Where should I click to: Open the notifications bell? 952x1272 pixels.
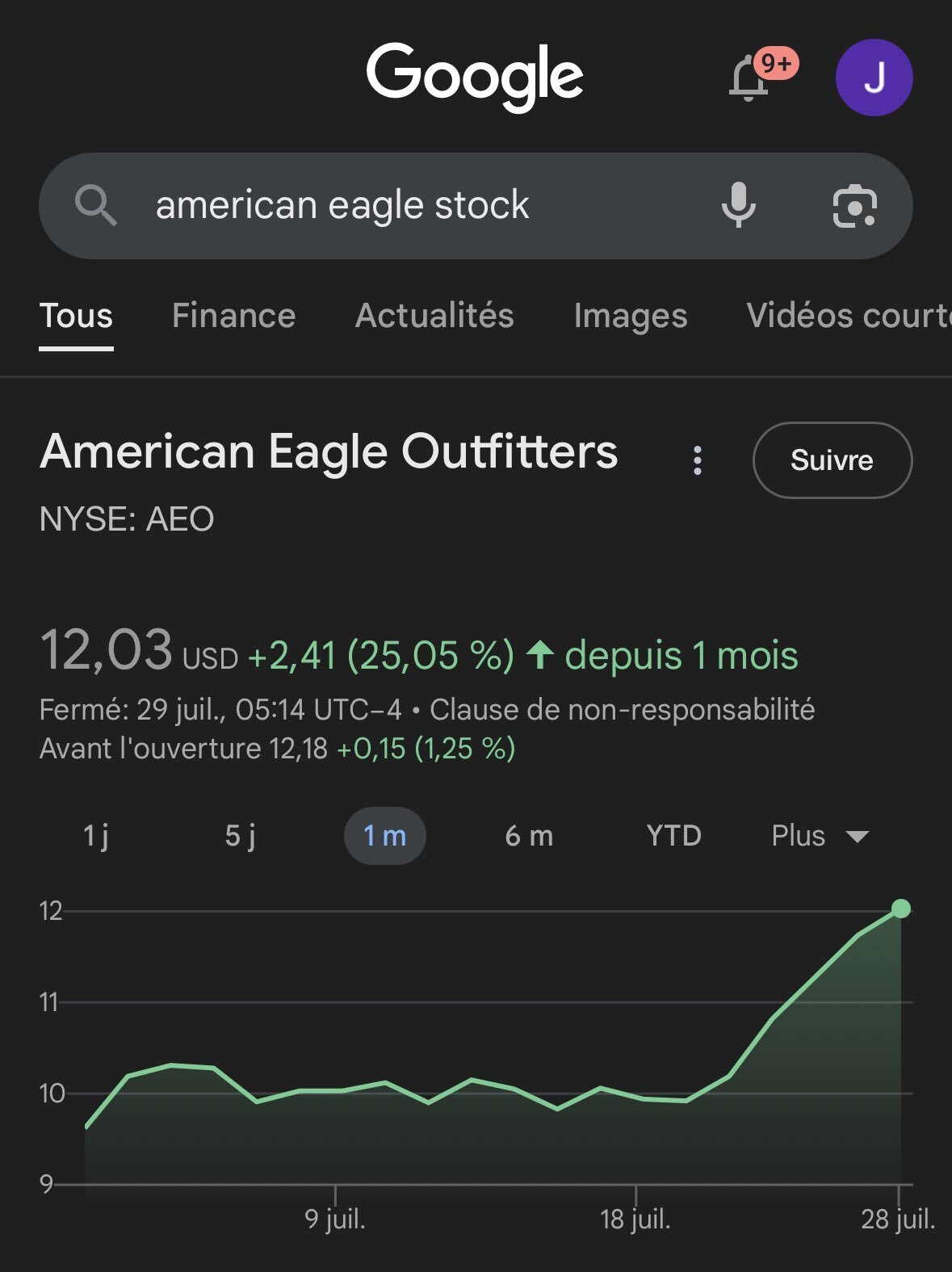click(x=750, y=78)
